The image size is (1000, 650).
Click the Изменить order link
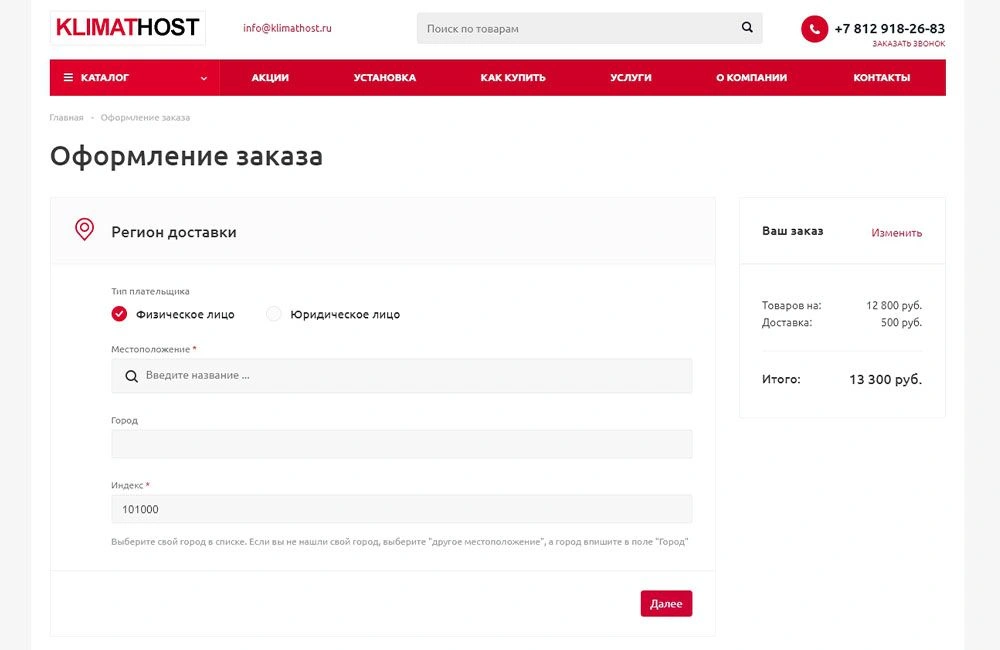pyautogui.click(x=896, y=233)
